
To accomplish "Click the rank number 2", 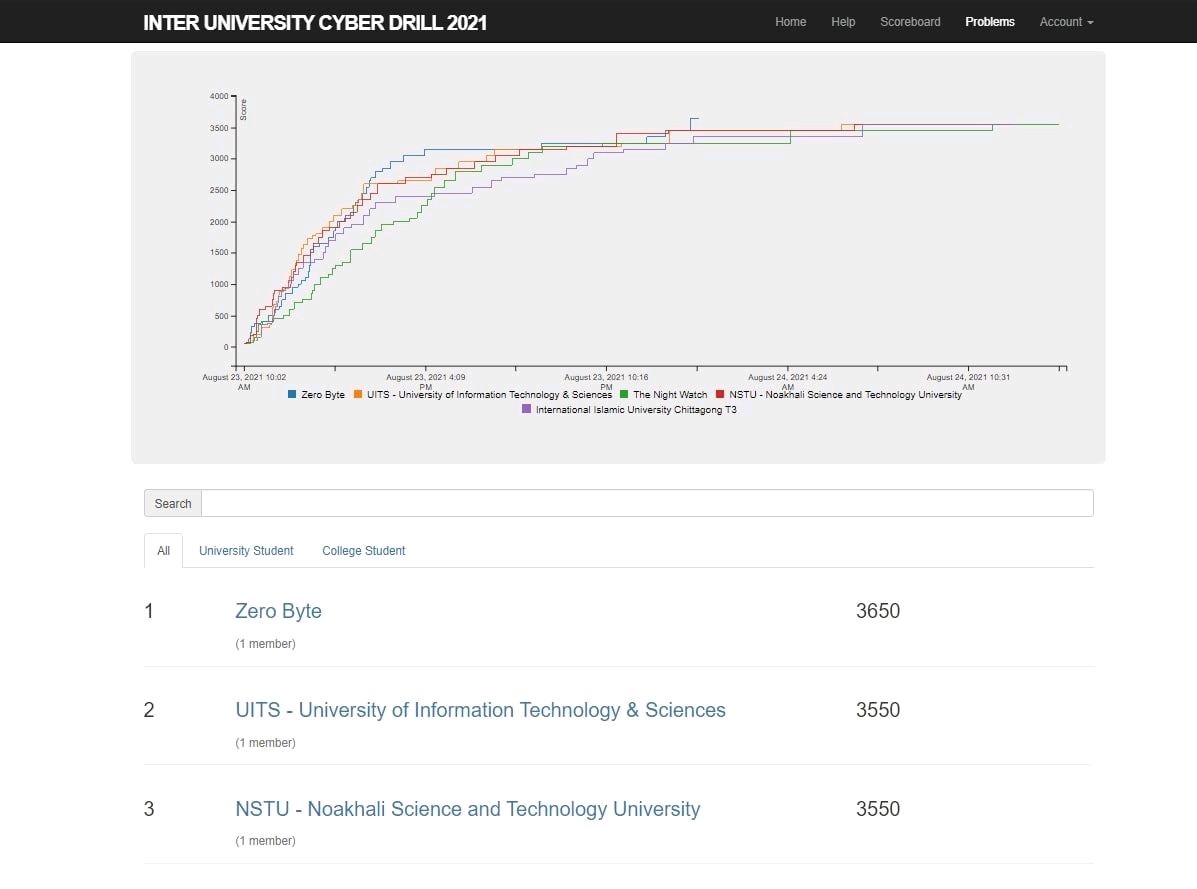I will (149, 710).
